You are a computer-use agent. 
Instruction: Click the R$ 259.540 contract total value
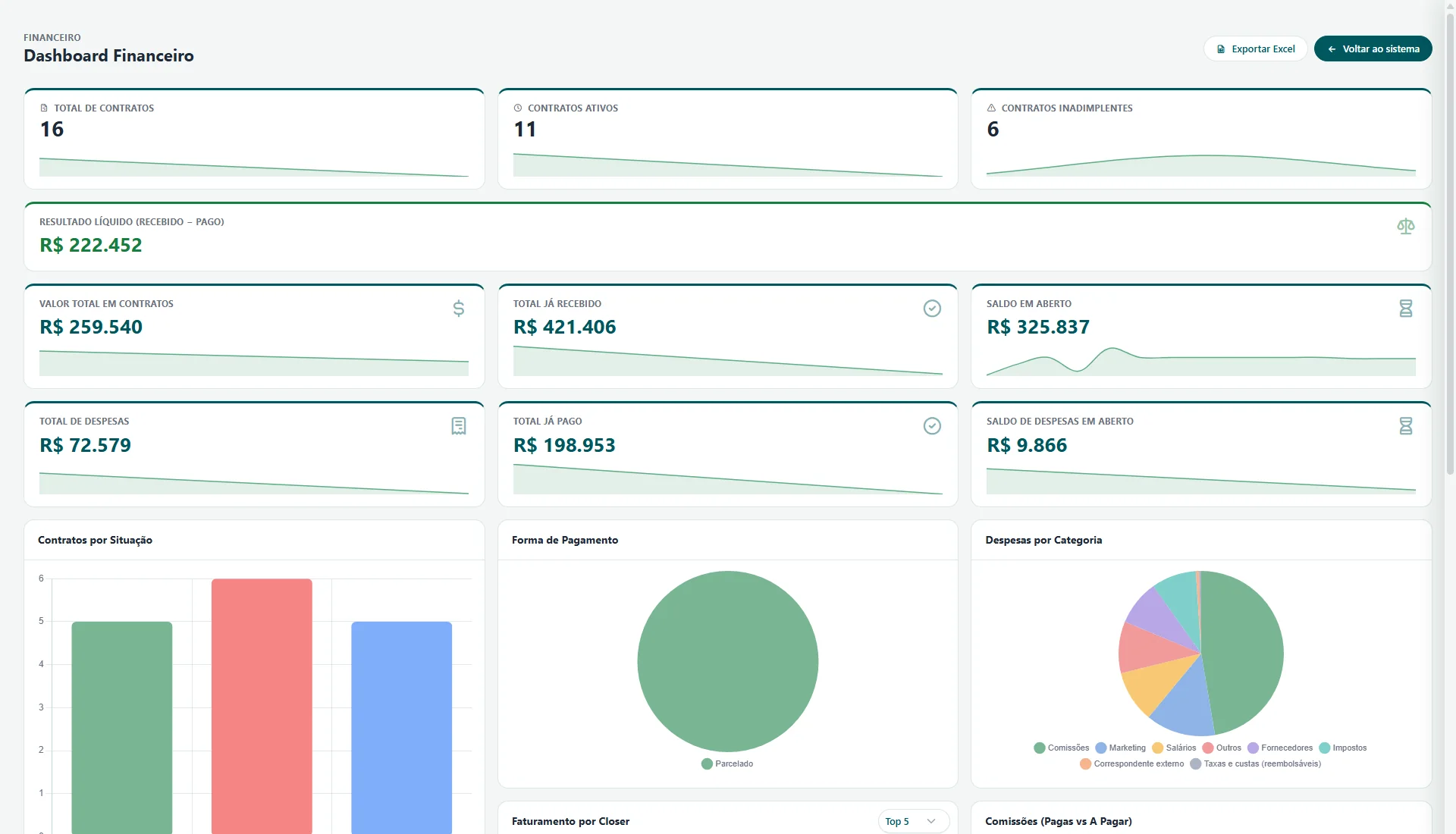pyautogui.click(x=91, y=327)
